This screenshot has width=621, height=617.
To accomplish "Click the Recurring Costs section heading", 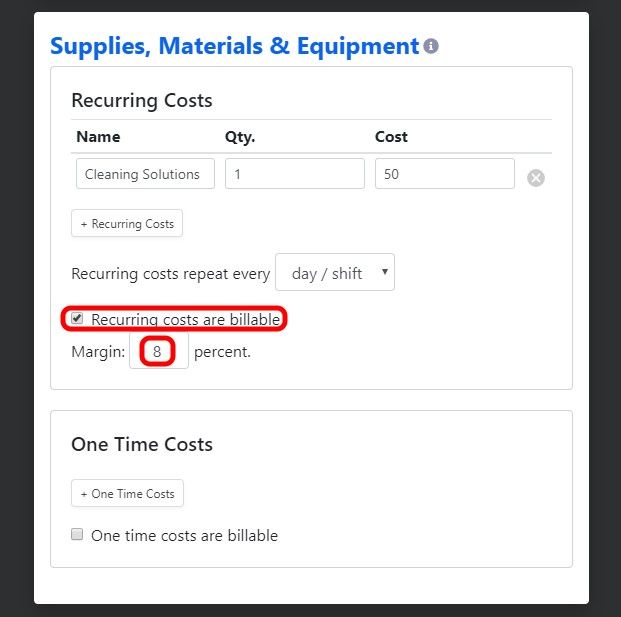I will (142, 101).
